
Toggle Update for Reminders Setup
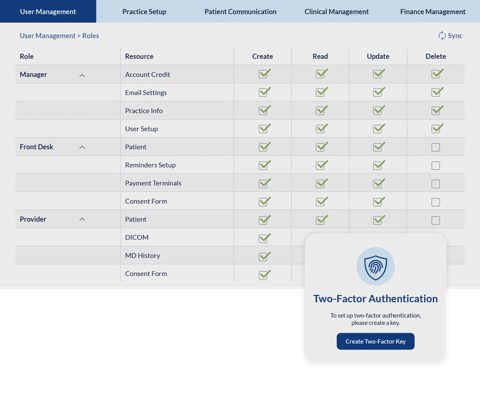pos(379,165)
